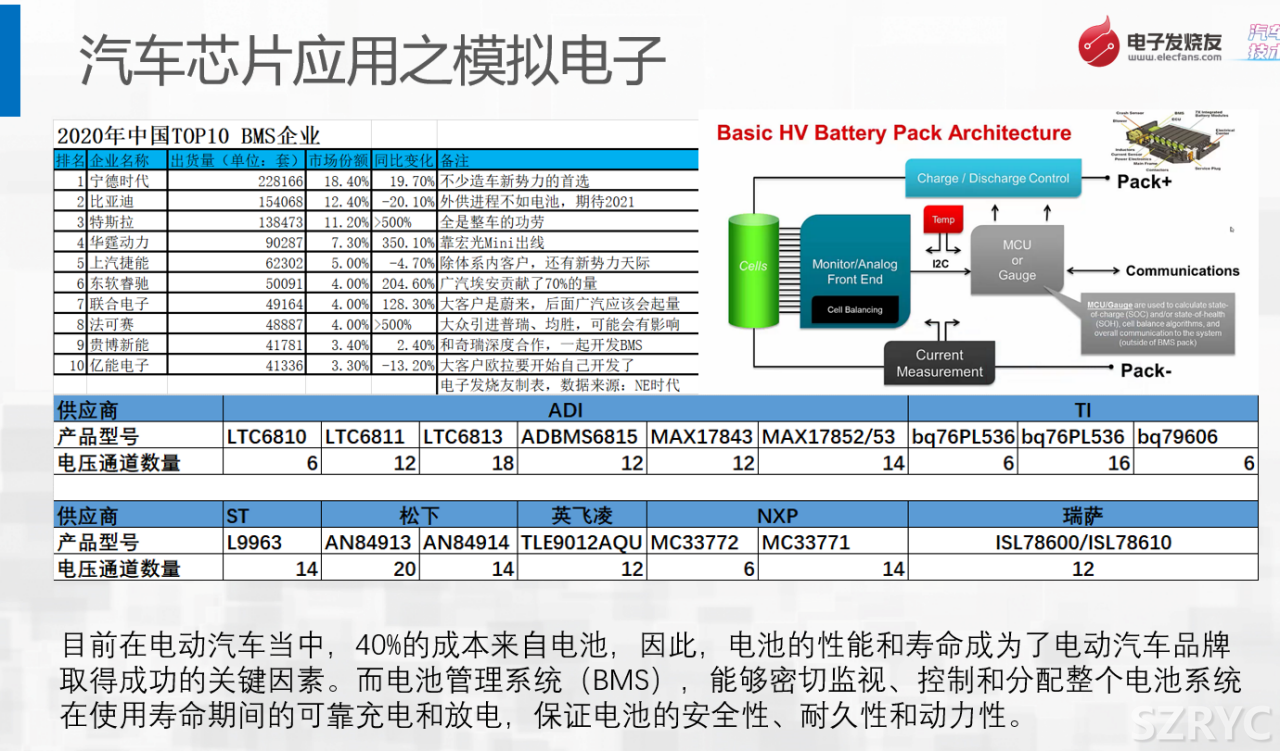
Task: Click the MCU or Gauge block
Action: pos(1016,259)
